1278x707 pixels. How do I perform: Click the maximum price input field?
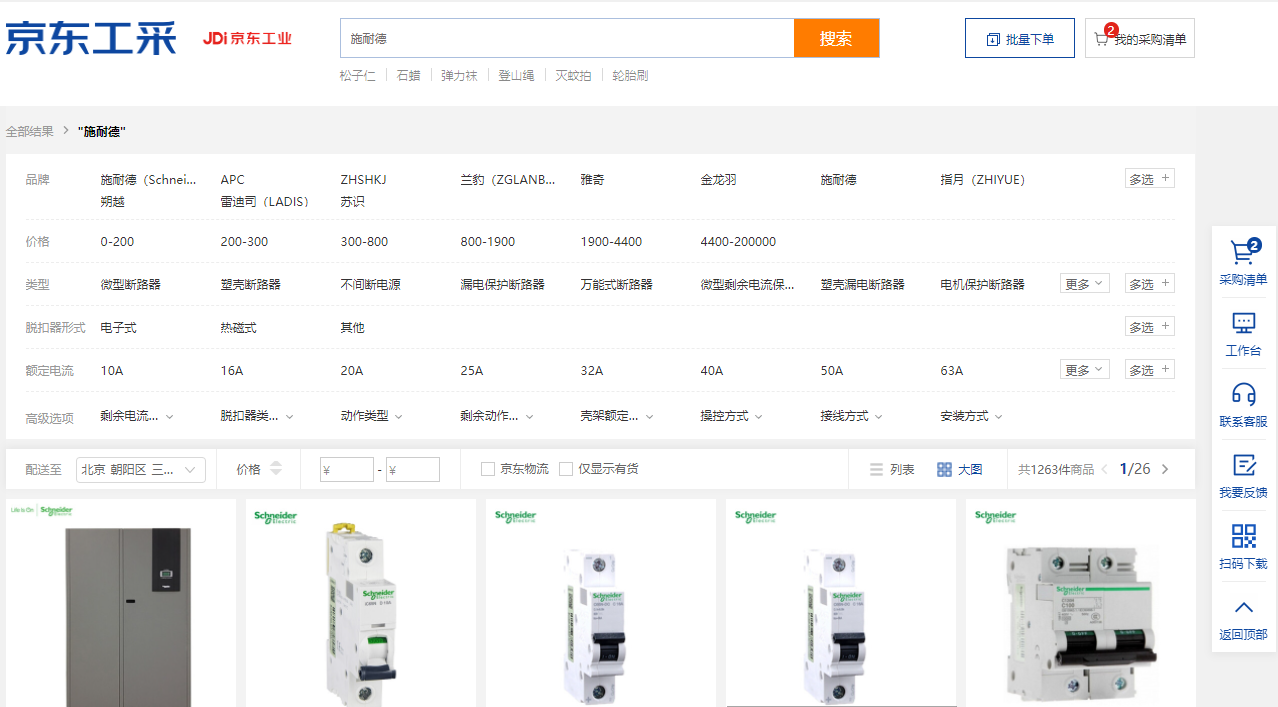tap(413, 470)
